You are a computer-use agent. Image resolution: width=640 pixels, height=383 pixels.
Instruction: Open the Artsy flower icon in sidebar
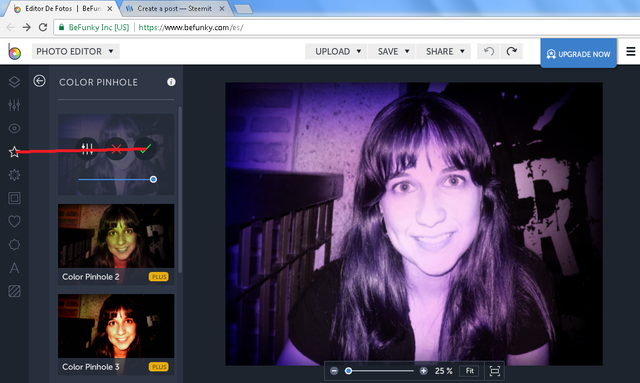14,175
